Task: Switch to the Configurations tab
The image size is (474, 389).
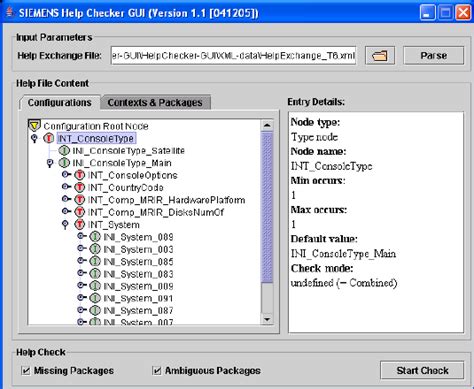Action: [x=60, y=103]
